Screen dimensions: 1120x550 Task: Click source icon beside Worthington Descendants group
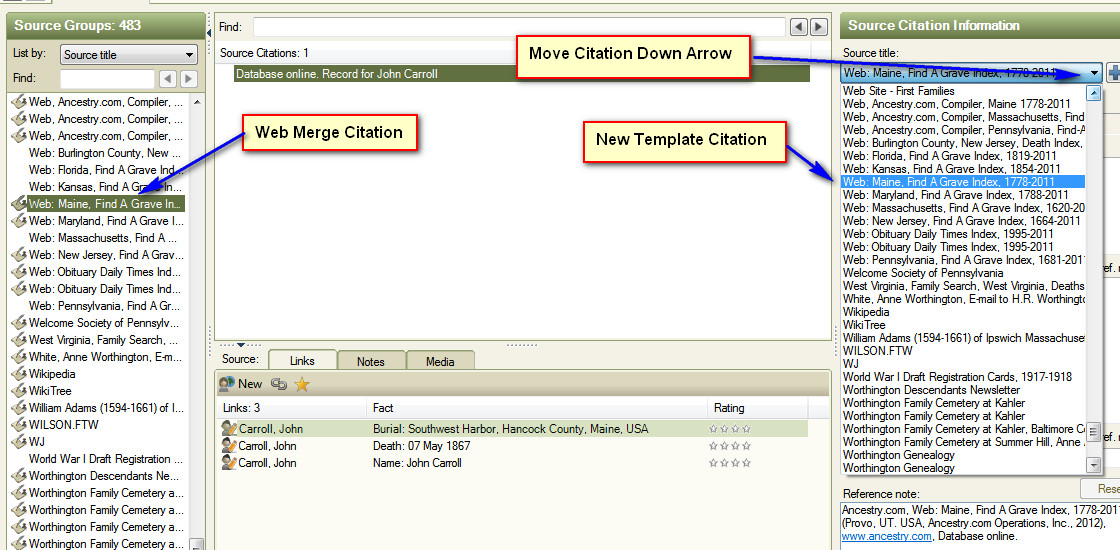(x=19, y=476)
